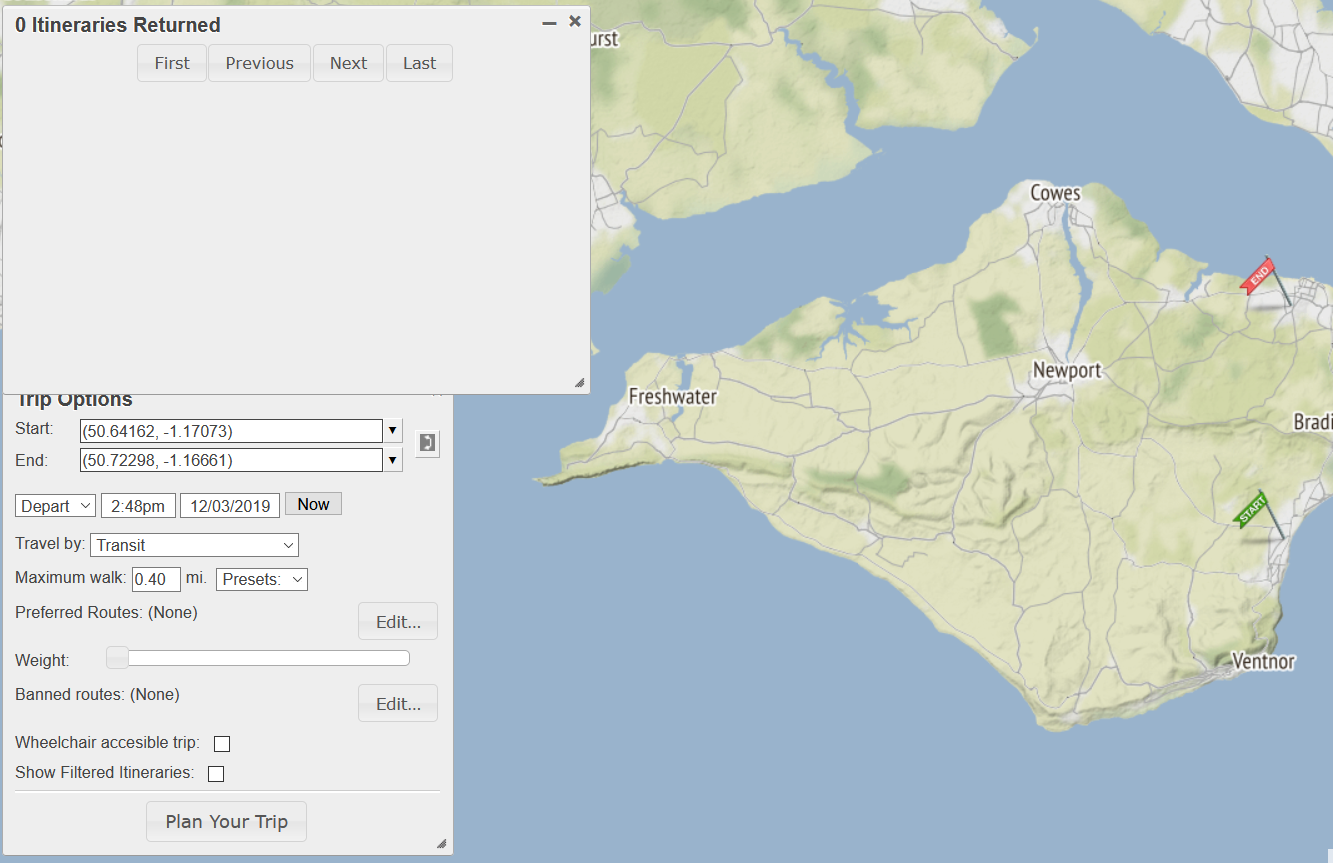Click Plan Your Trip button

click(x=227, y=822)
